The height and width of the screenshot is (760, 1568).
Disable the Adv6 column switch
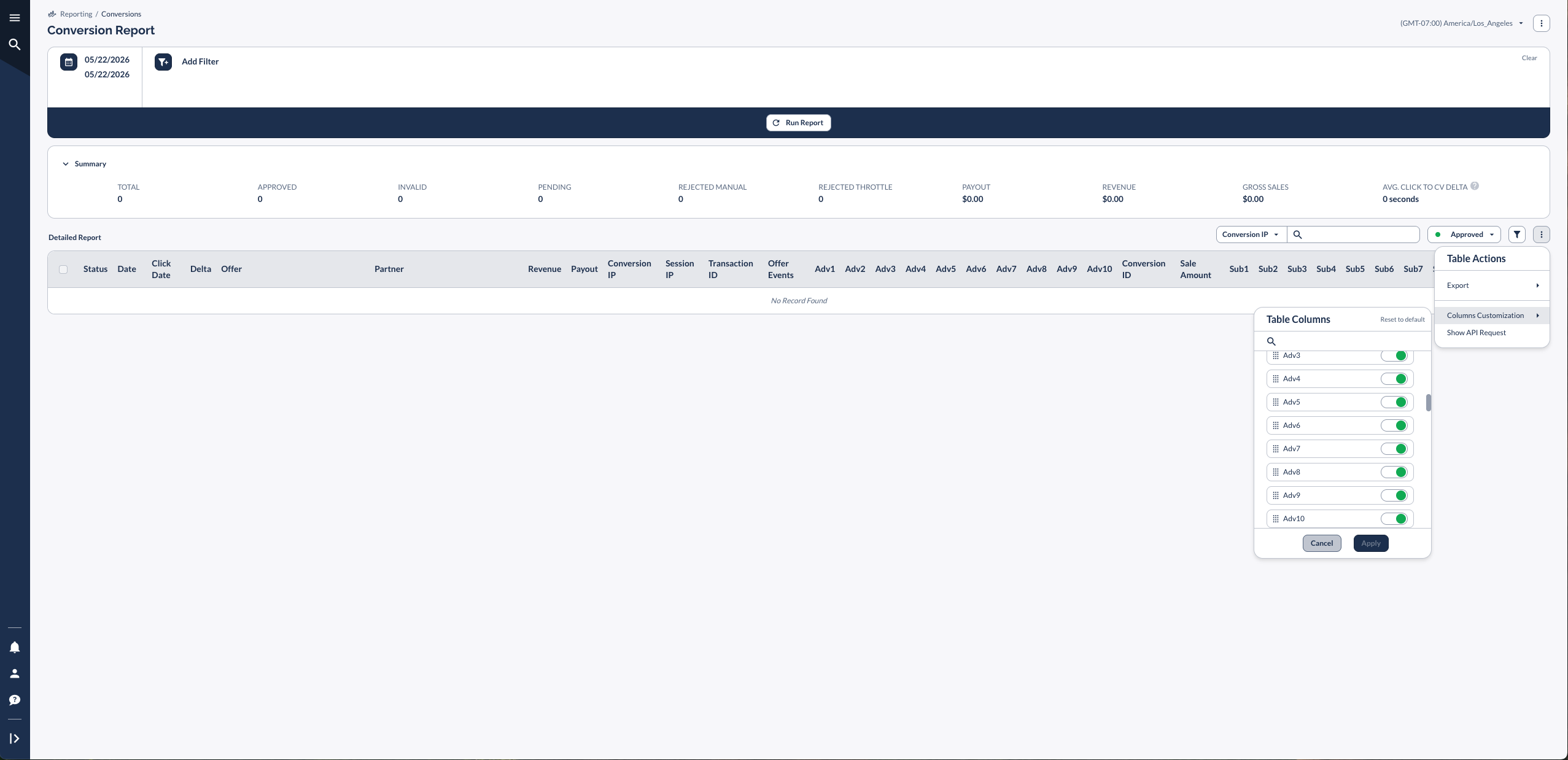[1394, 425]
